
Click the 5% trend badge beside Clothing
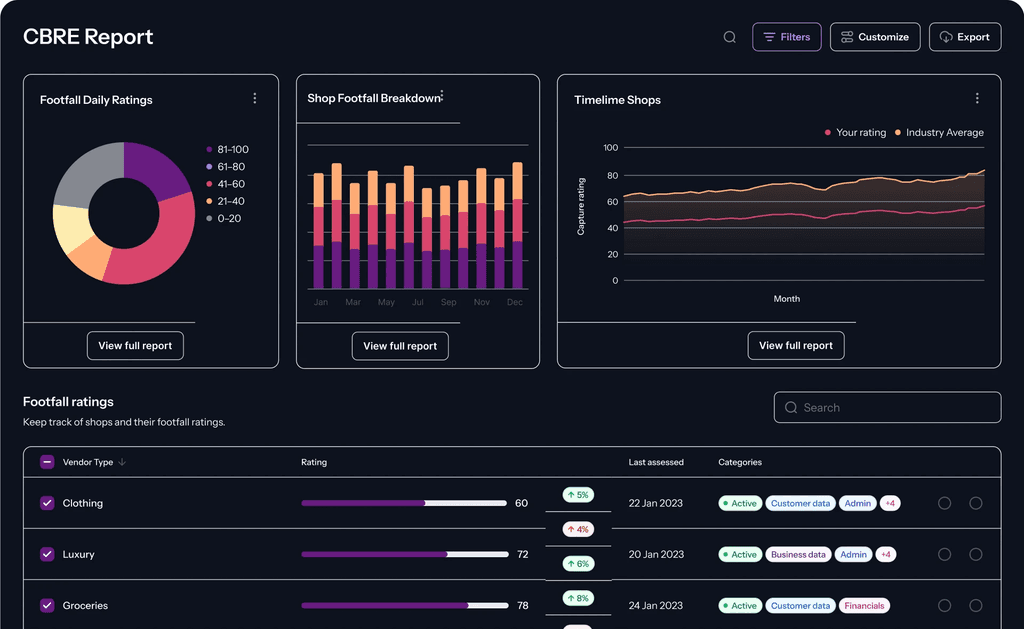[577, 494]
